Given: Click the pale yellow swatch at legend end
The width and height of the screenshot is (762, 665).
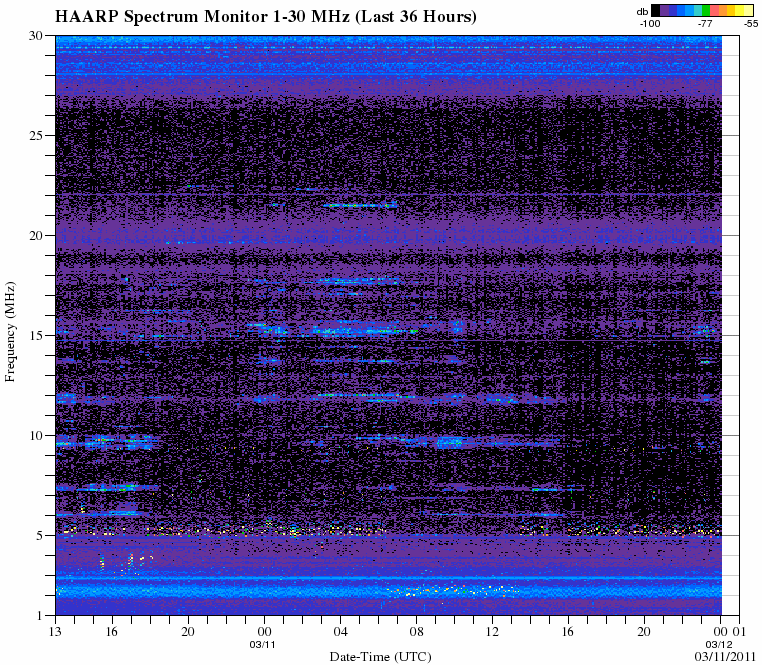Looking at the screenshot, I should [748, 10].
